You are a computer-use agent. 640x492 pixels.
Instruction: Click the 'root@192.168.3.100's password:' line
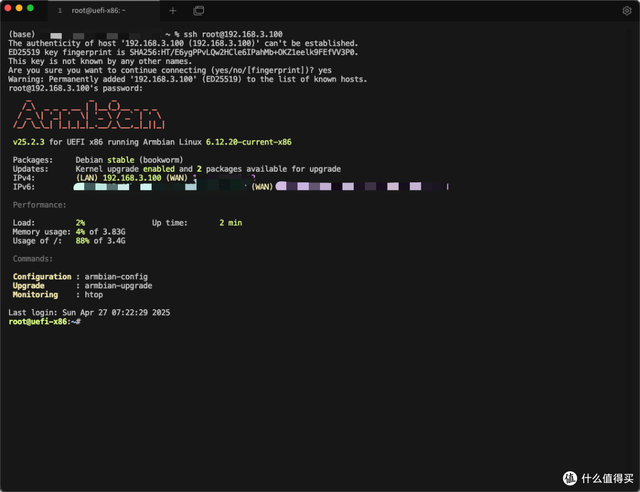pyautogui.click(x=76, y=88)
